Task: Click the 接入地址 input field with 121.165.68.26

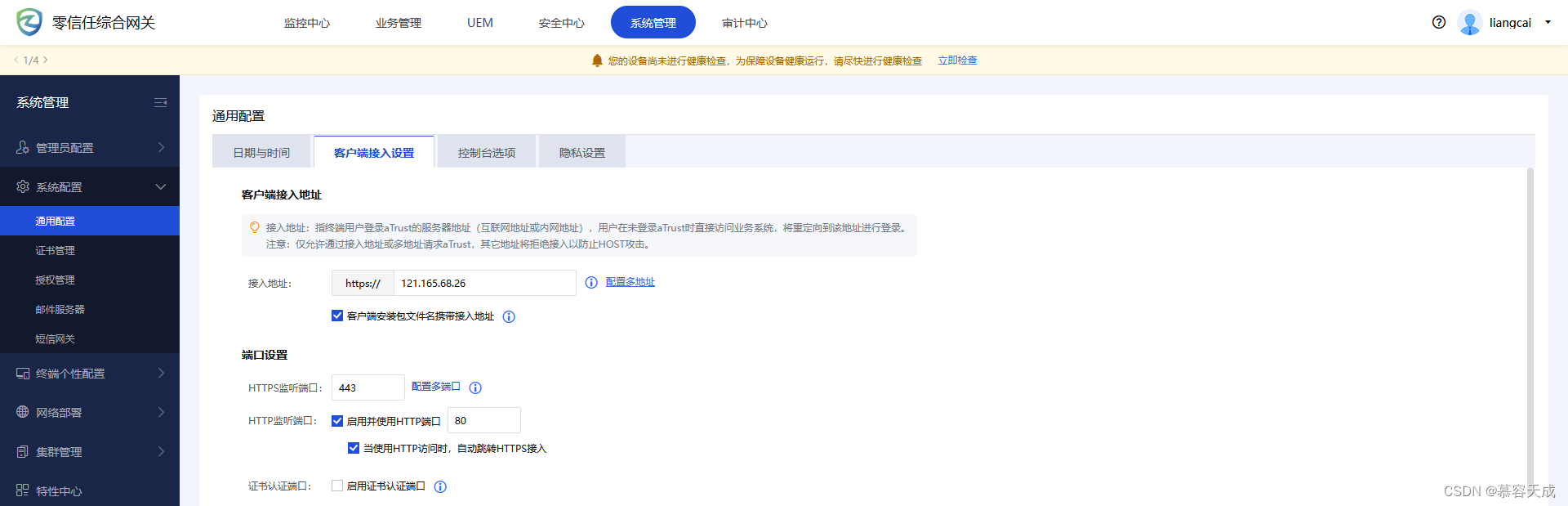Action: click(485, 283)
